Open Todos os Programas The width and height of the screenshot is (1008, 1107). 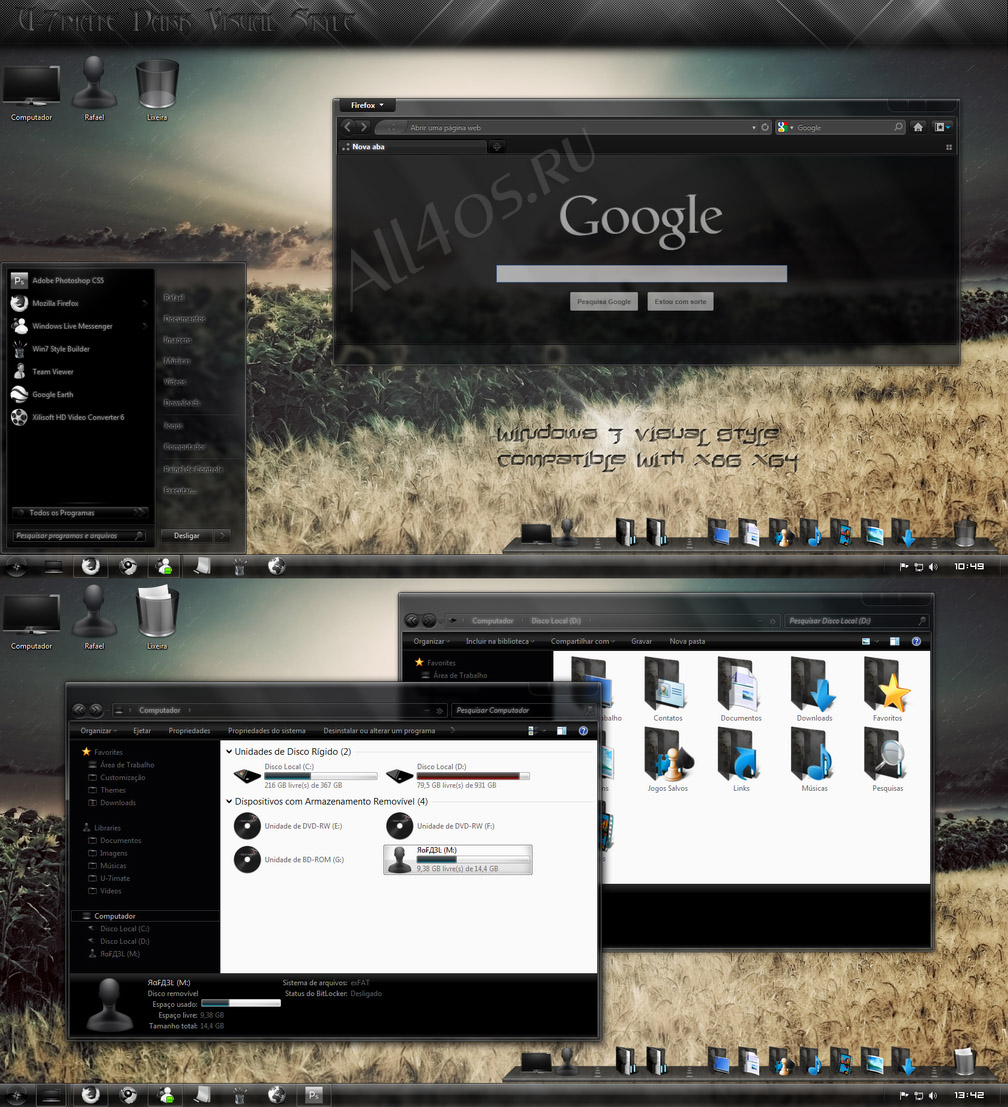[80, 513]
